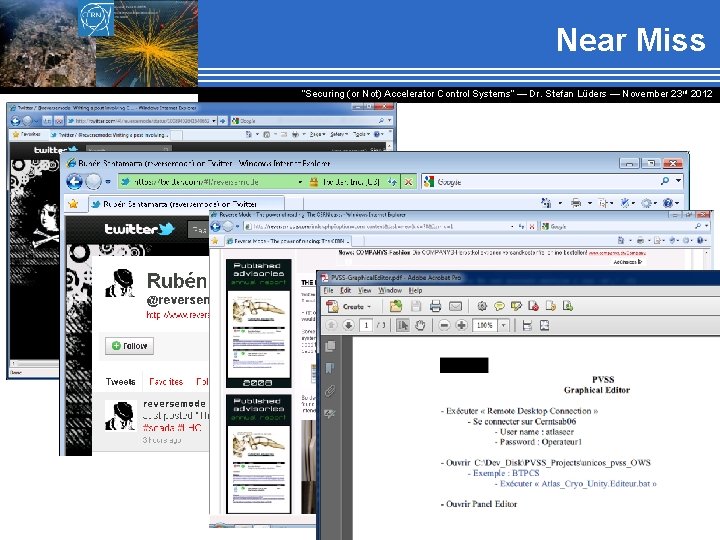This screenshot has width=720, height=540.
Task: Open View menu in Acrobat
Action: [x=365, y=290]
